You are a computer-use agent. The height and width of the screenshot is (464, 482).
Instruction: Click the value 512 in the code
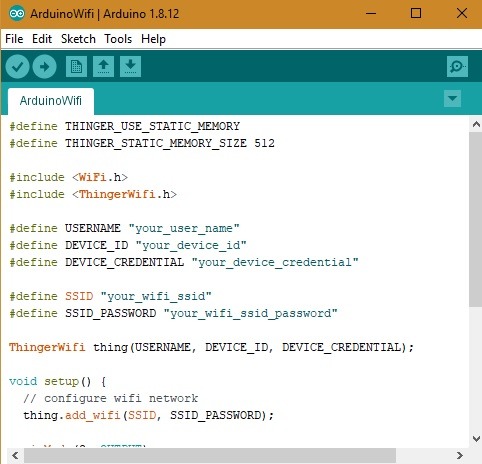[264, 143]
